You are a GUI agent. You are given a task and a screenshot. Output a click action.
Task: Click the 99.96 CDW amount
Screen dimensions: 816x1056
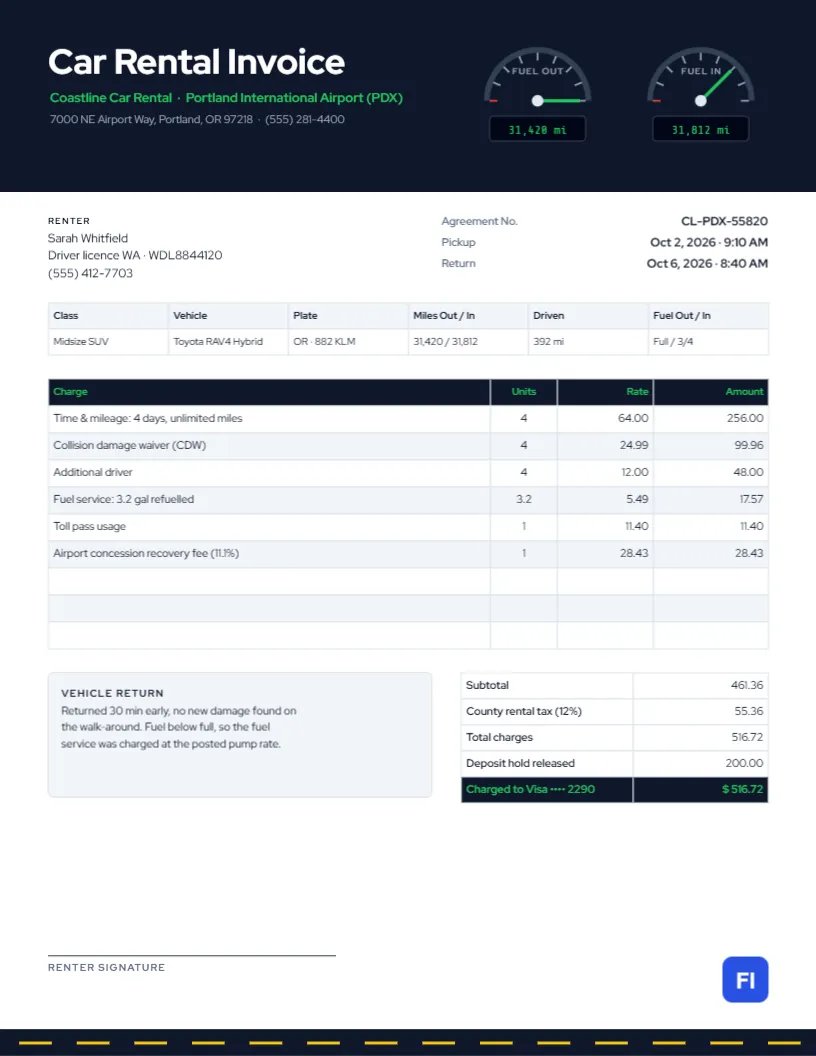tap(749, 445)
